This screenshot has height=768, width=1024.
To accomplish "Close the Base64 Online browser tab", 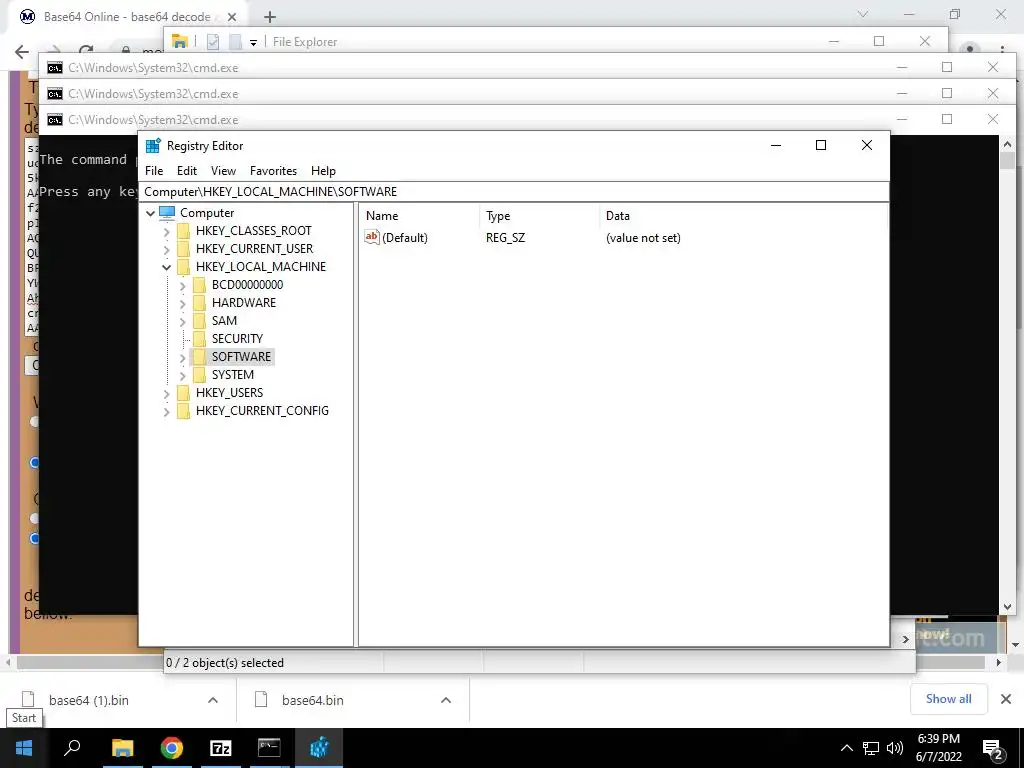I will [232, 17].
